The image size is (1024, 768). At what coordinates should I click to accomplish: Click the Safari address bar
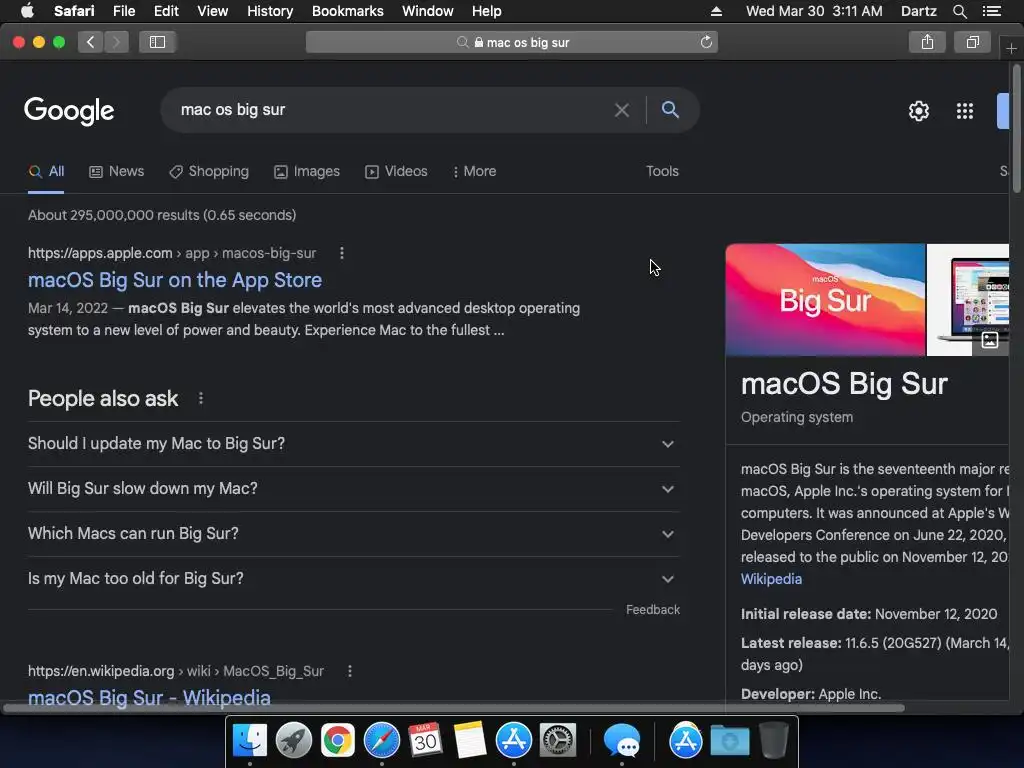[512, 42]
